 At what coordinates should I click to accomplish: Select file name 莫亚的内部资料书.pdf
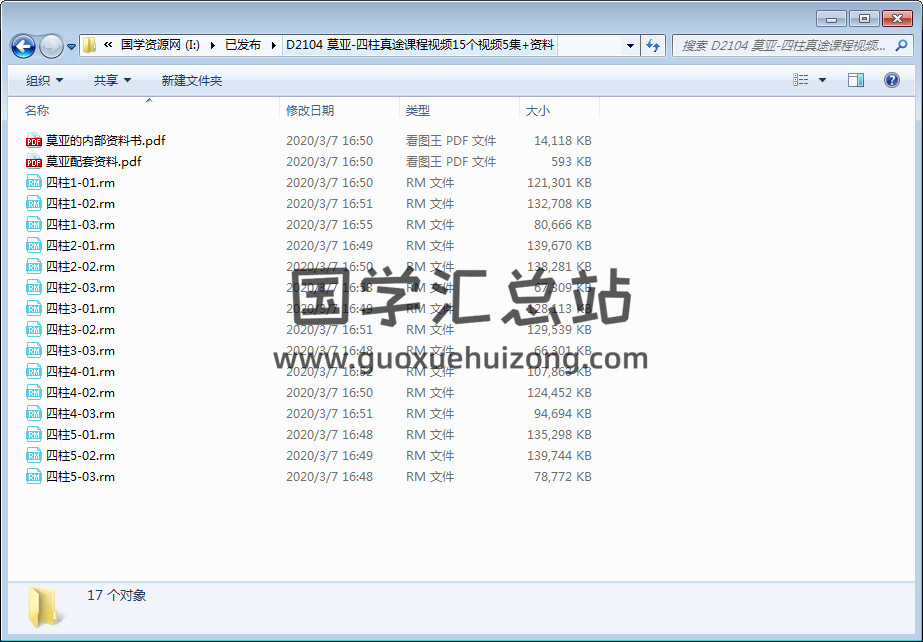[x=105, y=141]
